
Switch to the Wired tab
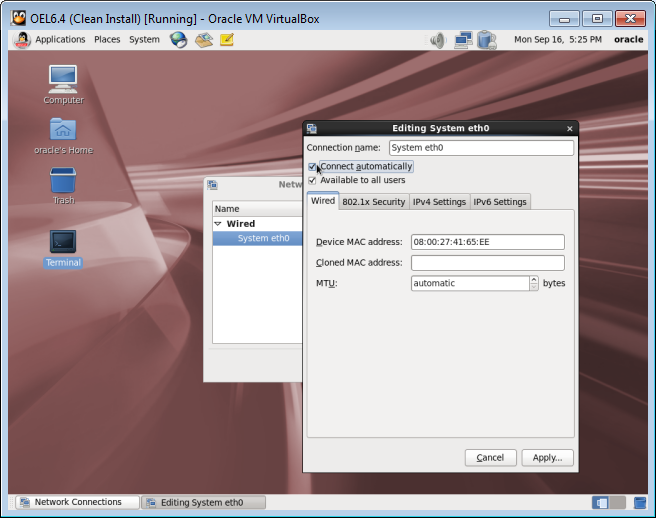click(x=323, y=201)
